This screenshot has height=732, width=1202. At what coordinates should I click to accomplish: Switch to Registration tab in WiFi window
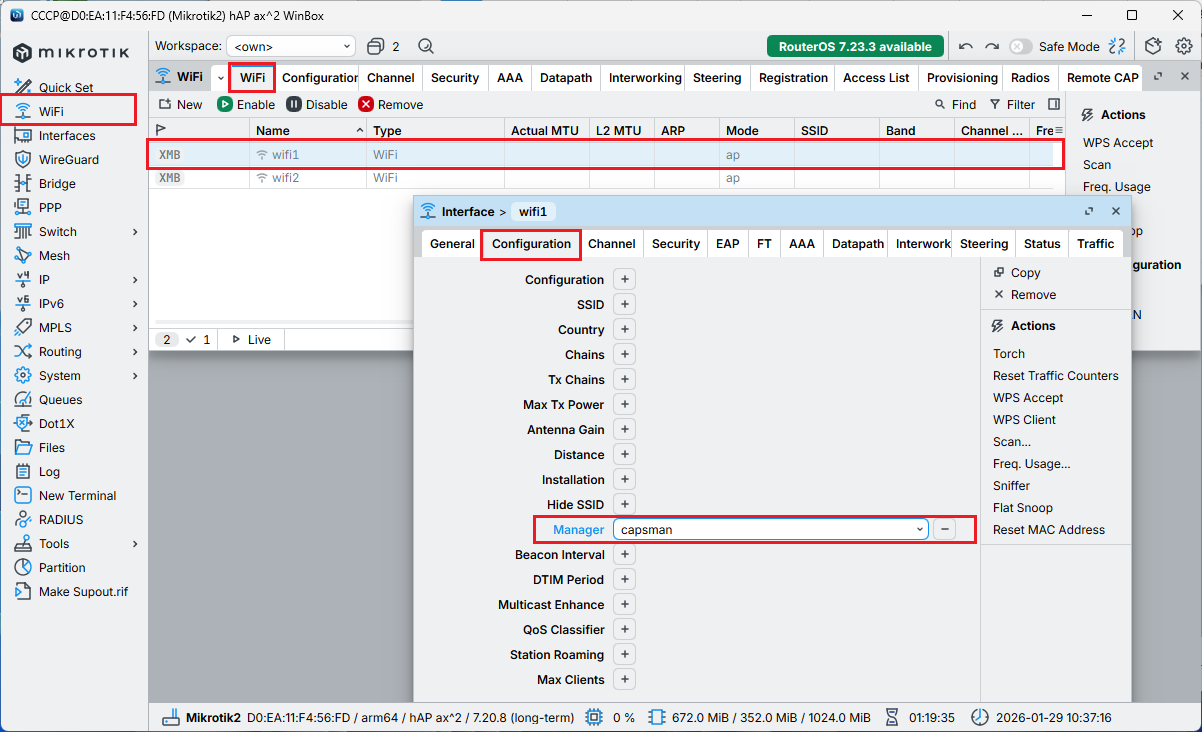coord(793,77)
